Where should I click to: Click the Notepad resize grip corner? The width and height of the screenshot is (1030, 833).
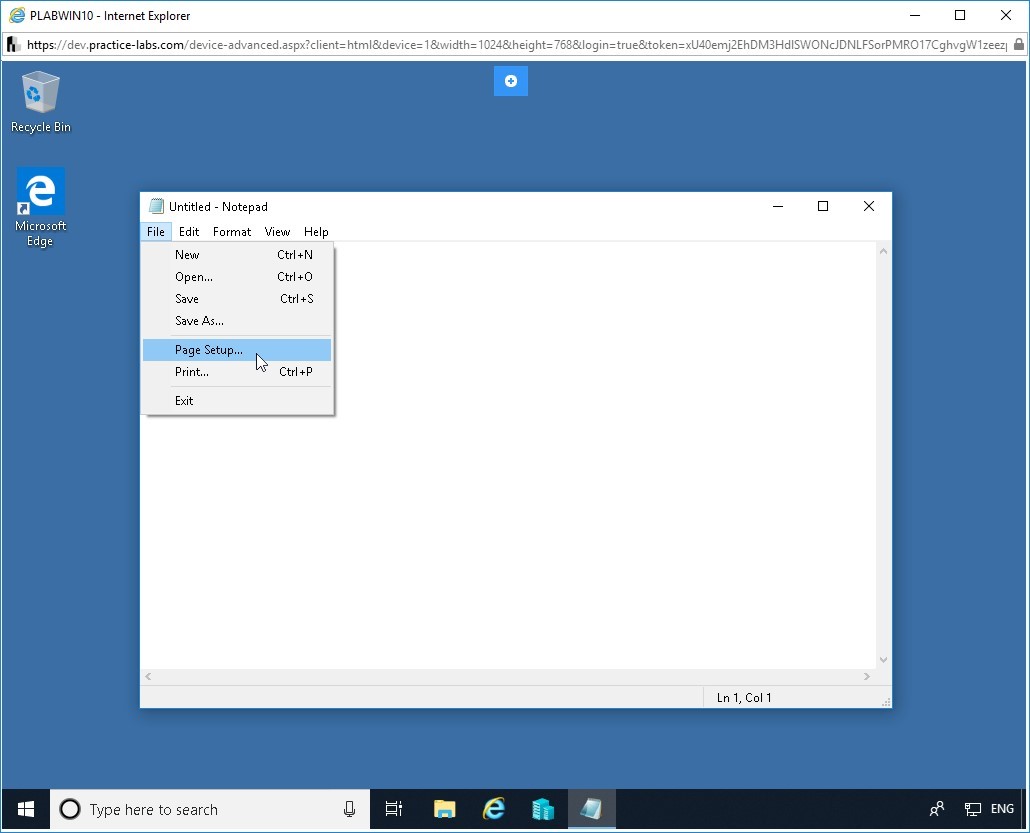[x=885, y=702]
